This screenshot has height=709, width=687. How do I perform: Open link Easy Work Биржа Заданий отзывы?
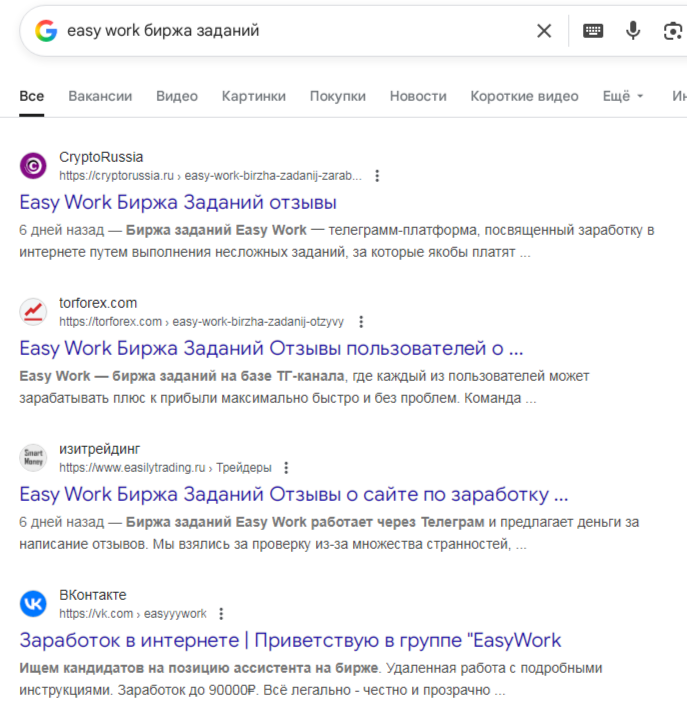point(178,202)
